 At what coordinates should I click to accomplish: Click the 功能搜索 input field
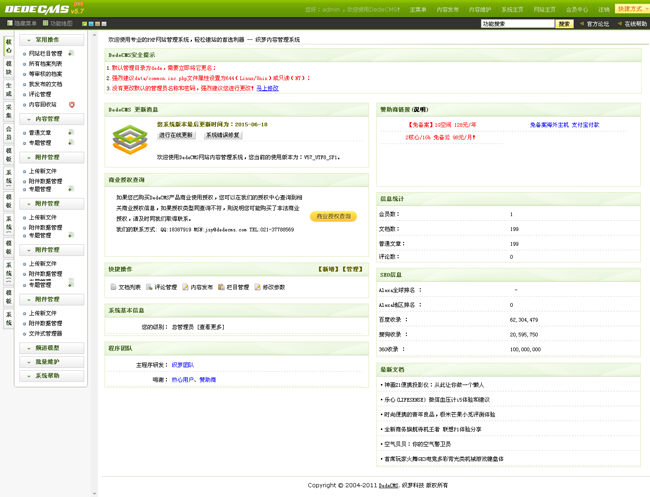pyautogui.click(x=516, y=23)
